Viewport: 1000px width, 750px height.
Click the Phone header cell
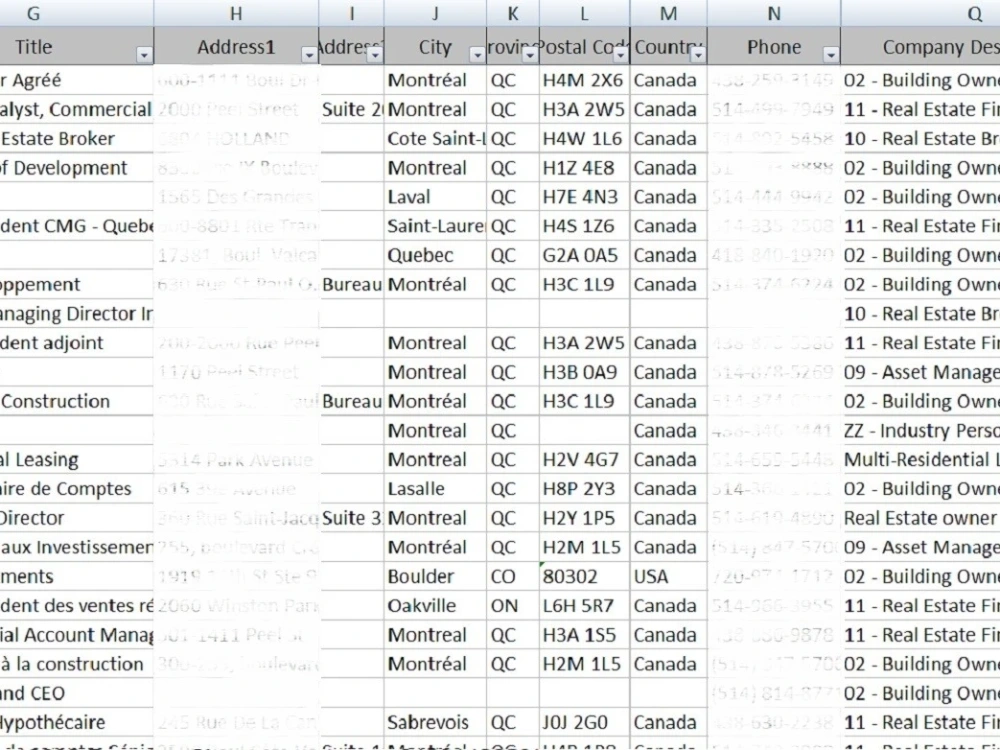774,47
